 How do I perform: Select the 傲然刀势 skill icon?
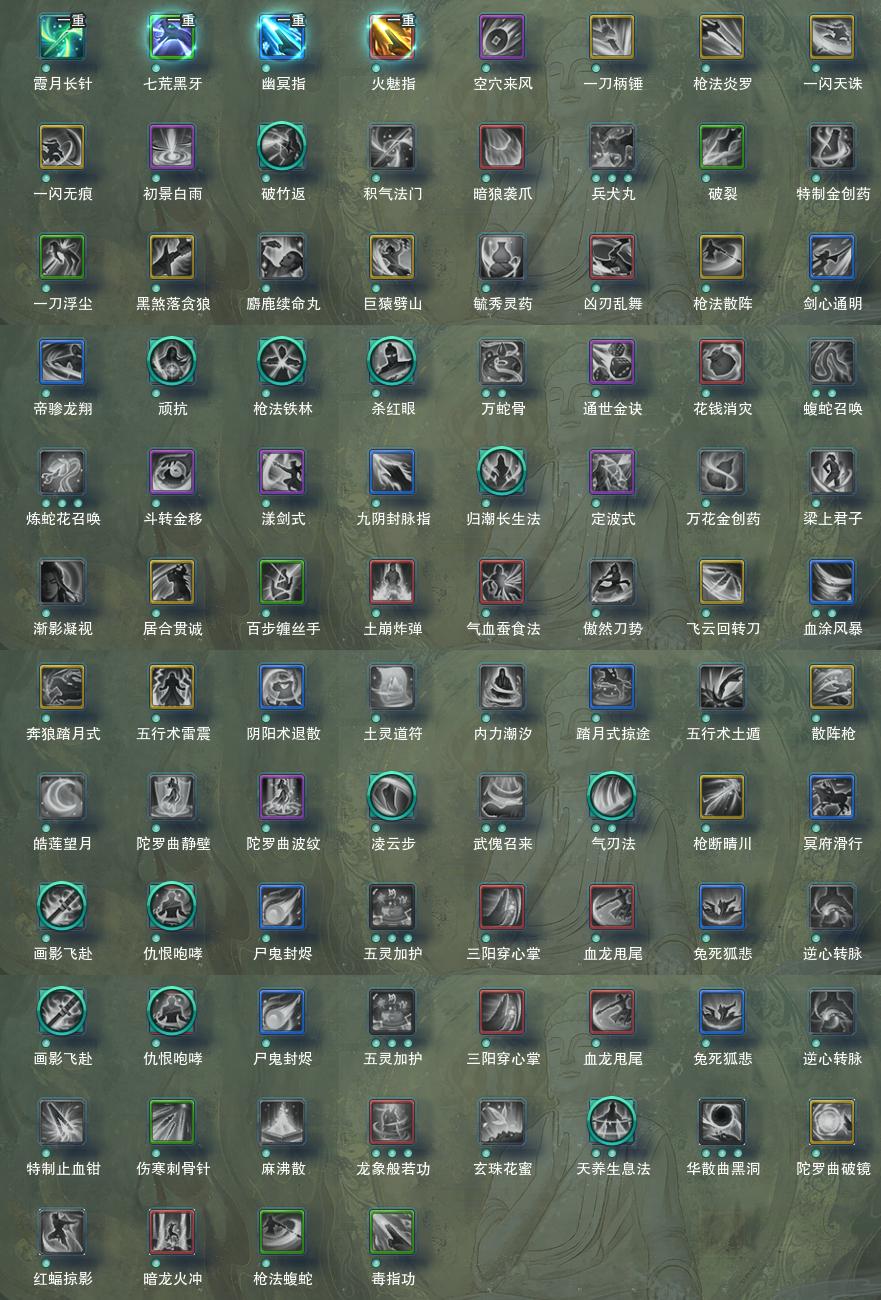pyautogui.click(x=612, y=582)
